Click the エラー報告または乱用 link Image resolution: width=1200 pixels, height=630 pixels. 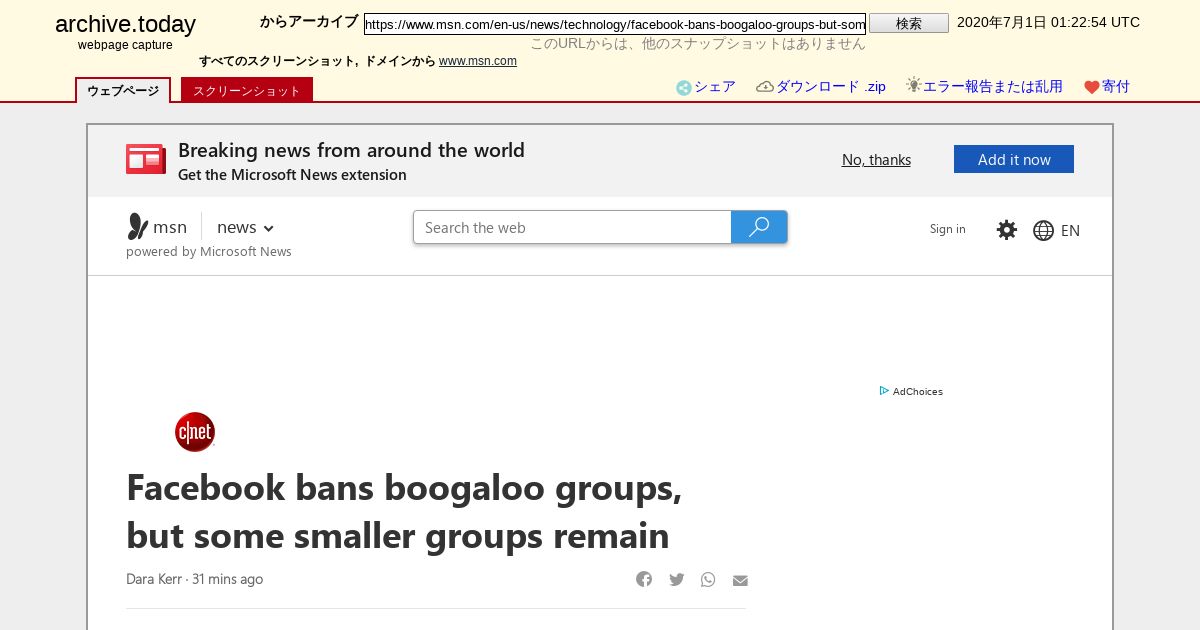tap(993, 87)
